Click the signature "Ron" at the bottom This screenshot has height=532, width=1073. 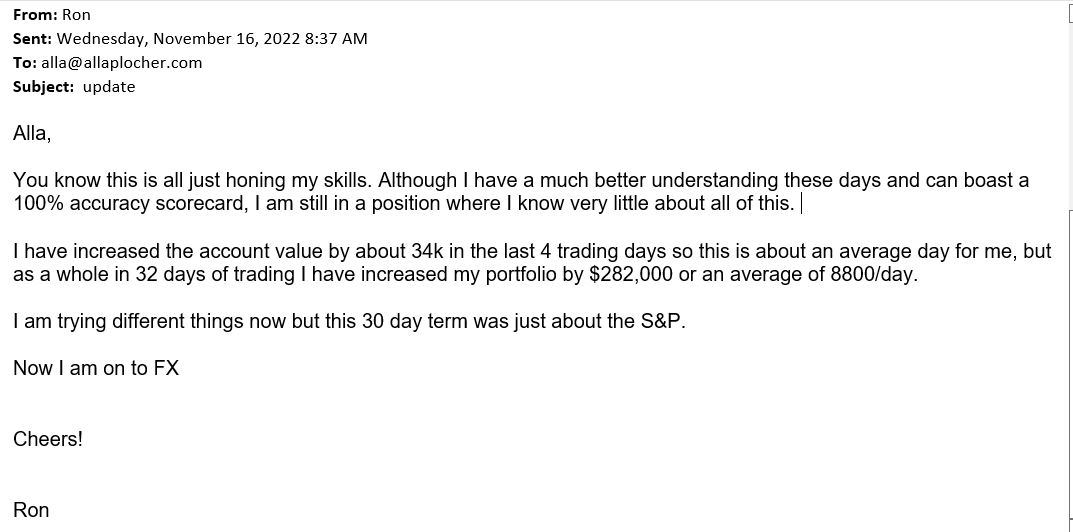coord(31,510)
